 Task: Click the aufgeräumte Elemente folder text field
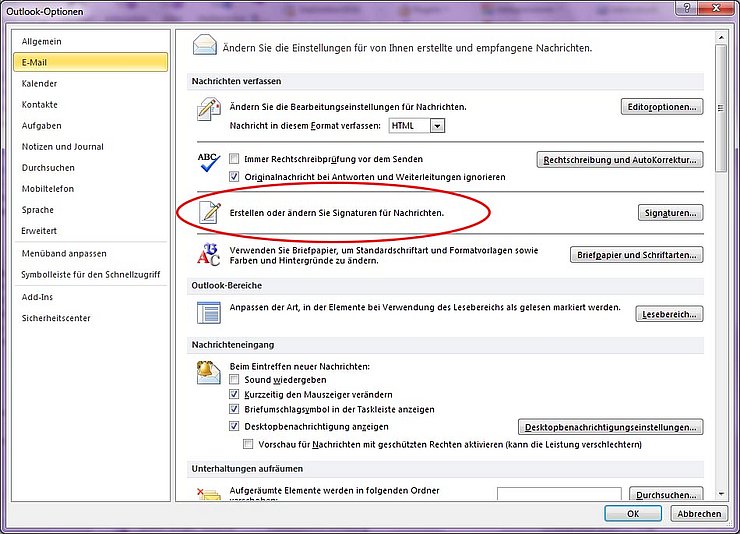click(x=559, y=494)
